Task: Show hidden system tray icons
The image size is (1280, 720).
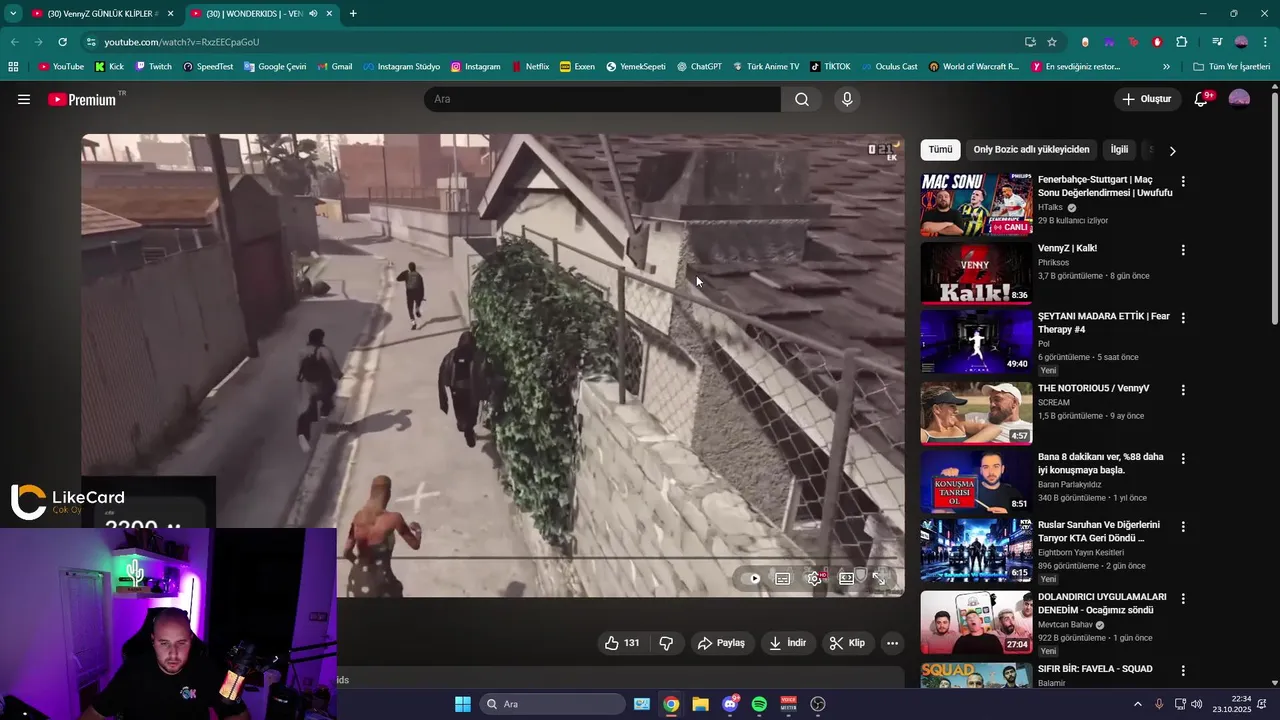Action: pyautogui.click(x=1137, y=704)
